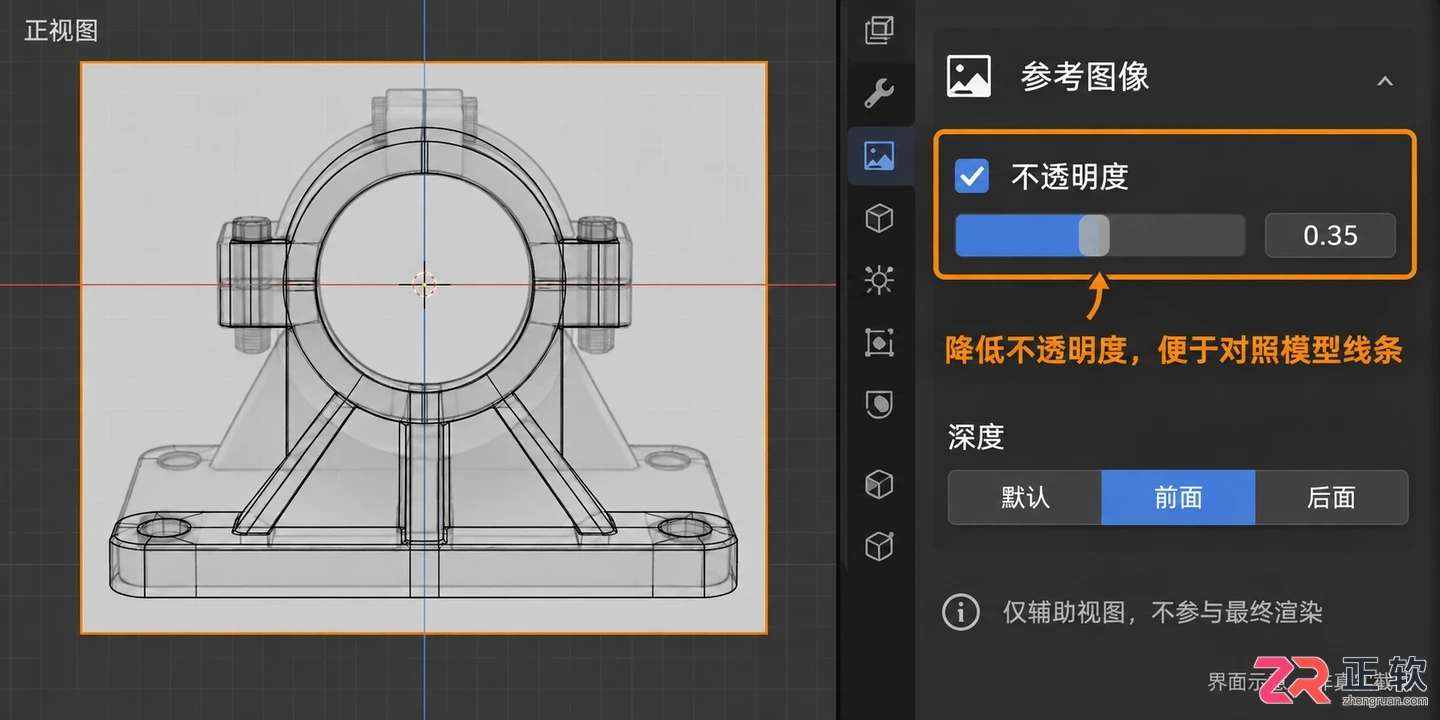Viewport: 1440px width, 720px height.
Task: Open the shield icon tab
Action: pyautogui.click(x=879, y=404)
